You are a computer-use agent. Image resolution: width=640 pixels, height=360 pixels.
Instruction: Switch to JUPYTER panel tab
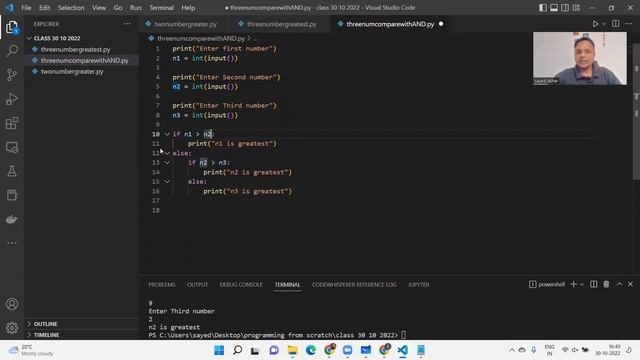point(419,284)
